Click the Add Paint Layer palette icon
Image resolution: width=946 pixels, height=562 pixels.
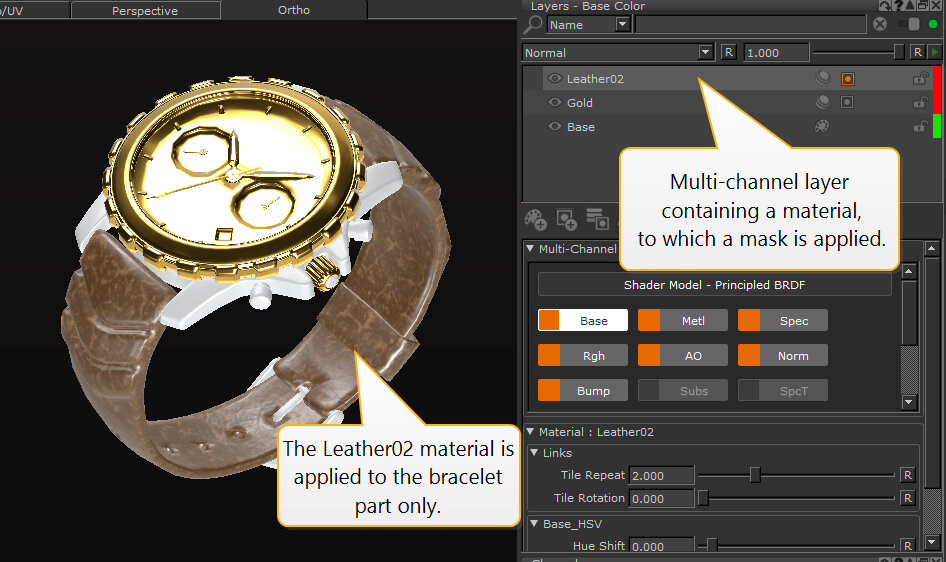536,219
